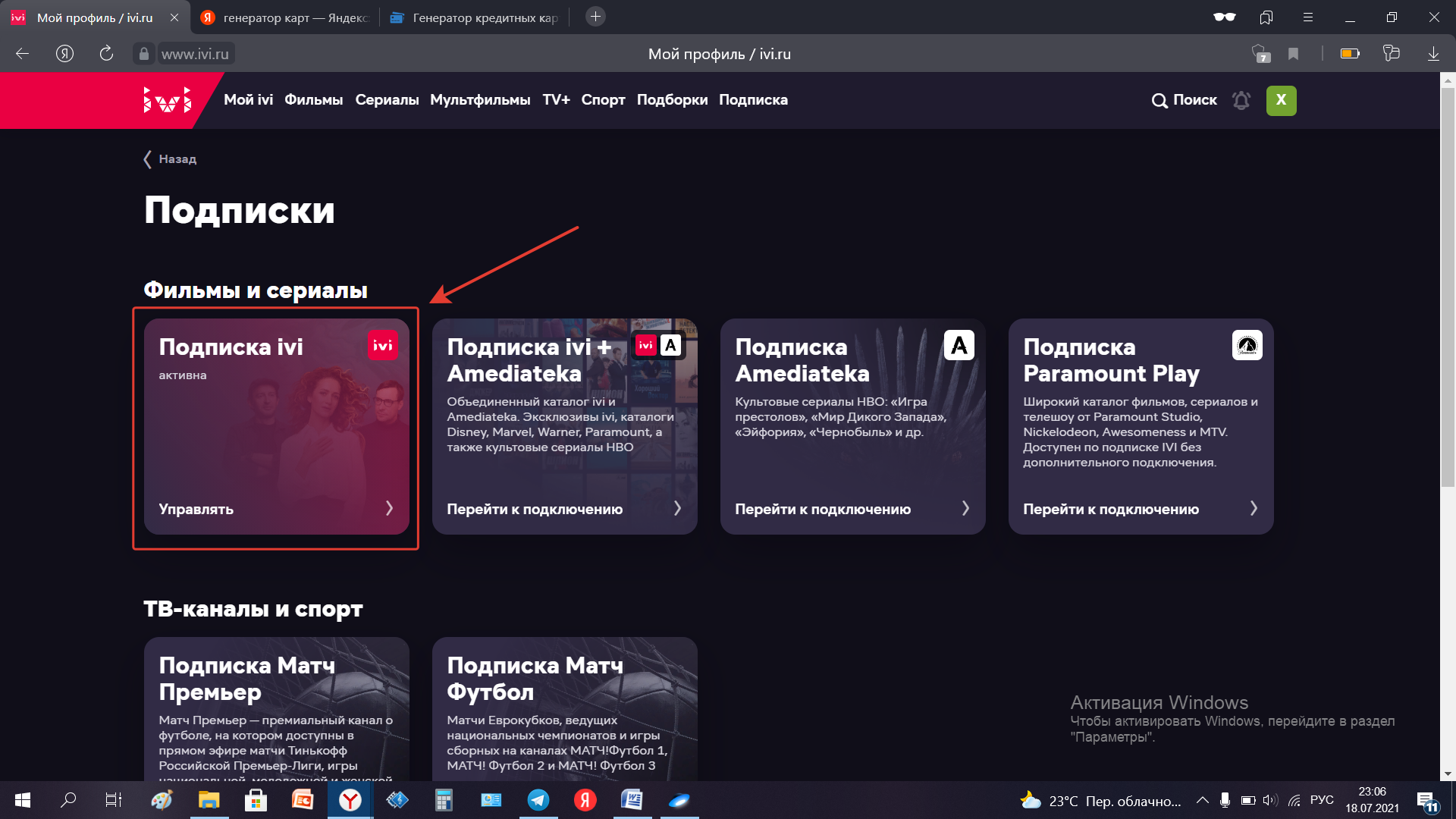Reload page with browser refresh icon
This screenshot has width=1456, height=819.
[x=106, y=54]
